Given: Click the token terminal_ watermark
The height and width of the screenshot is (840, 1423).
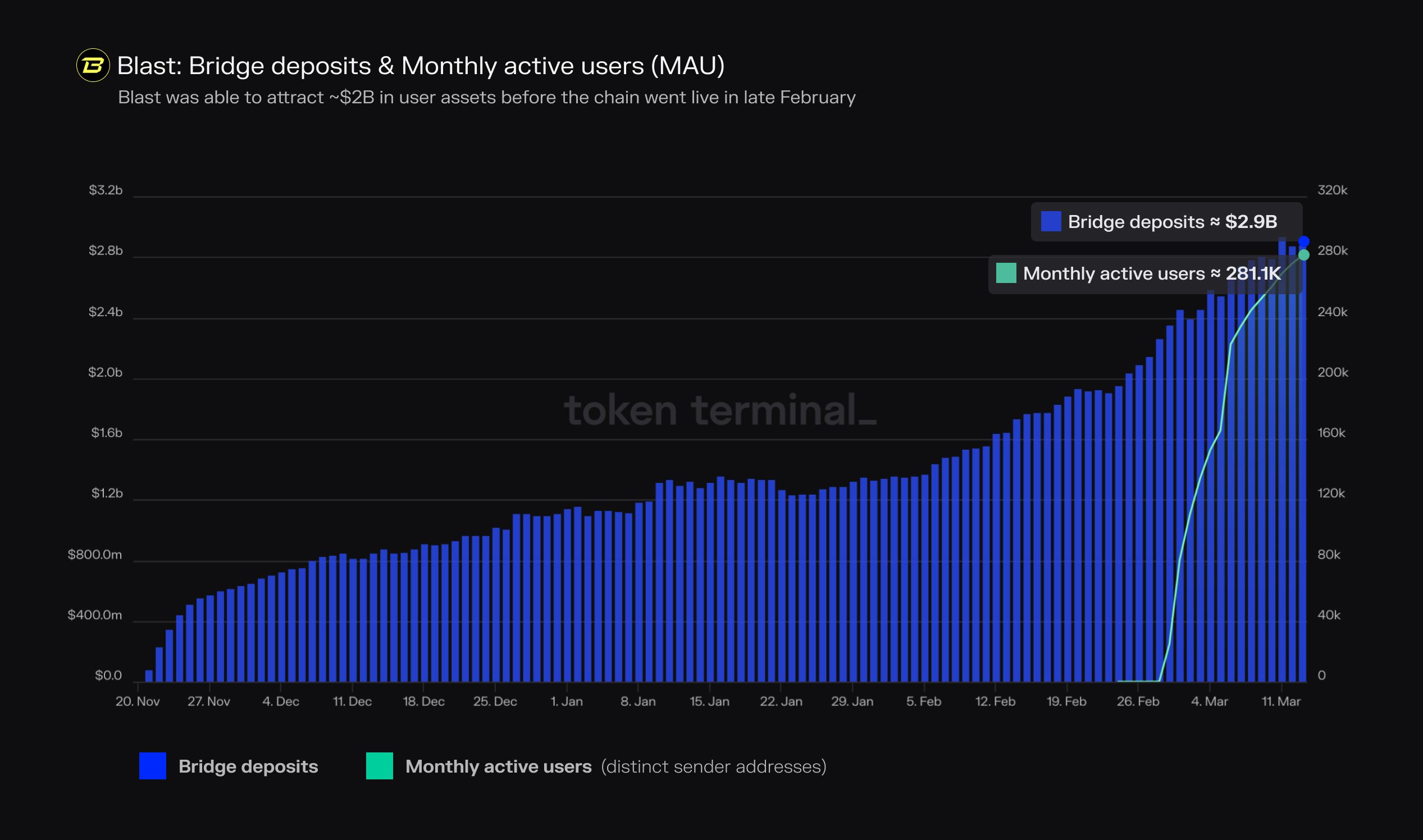Looking at the screenshot, I should tap(720, 410).
